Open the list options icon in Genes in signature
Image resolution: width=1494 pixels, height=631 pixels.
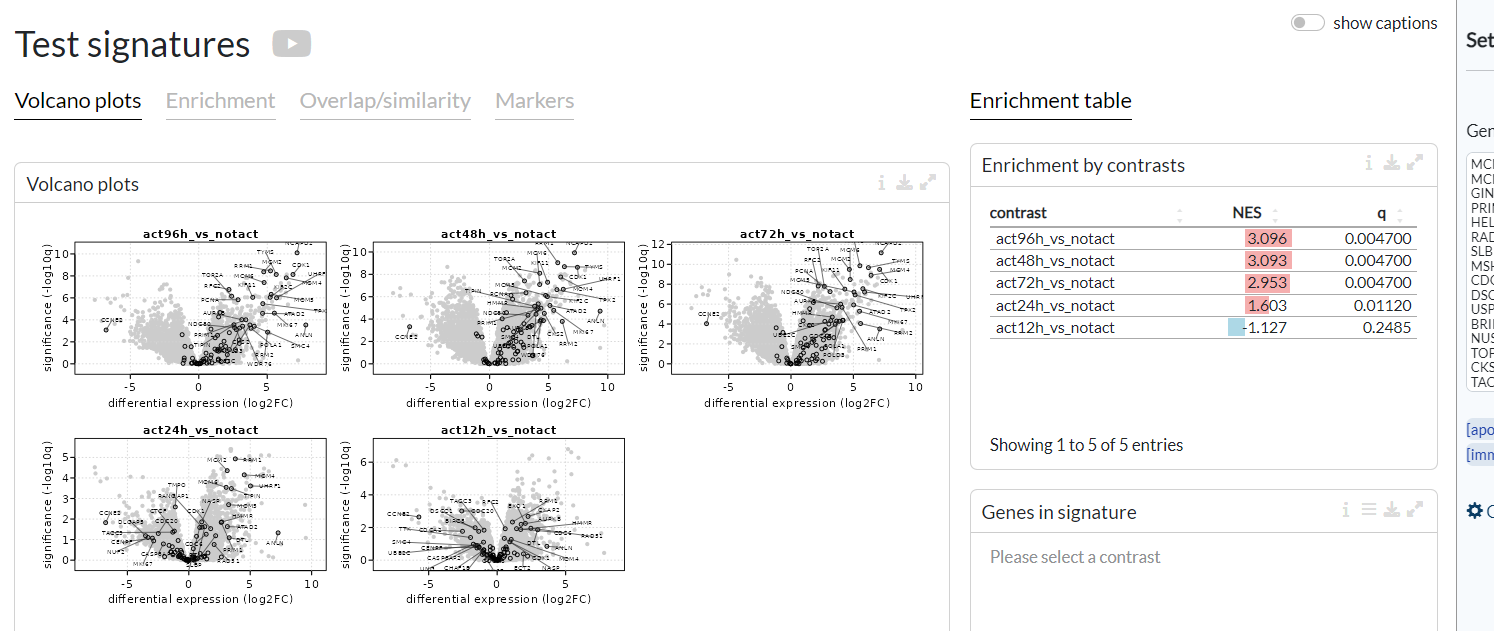[x=1369, y=509]
